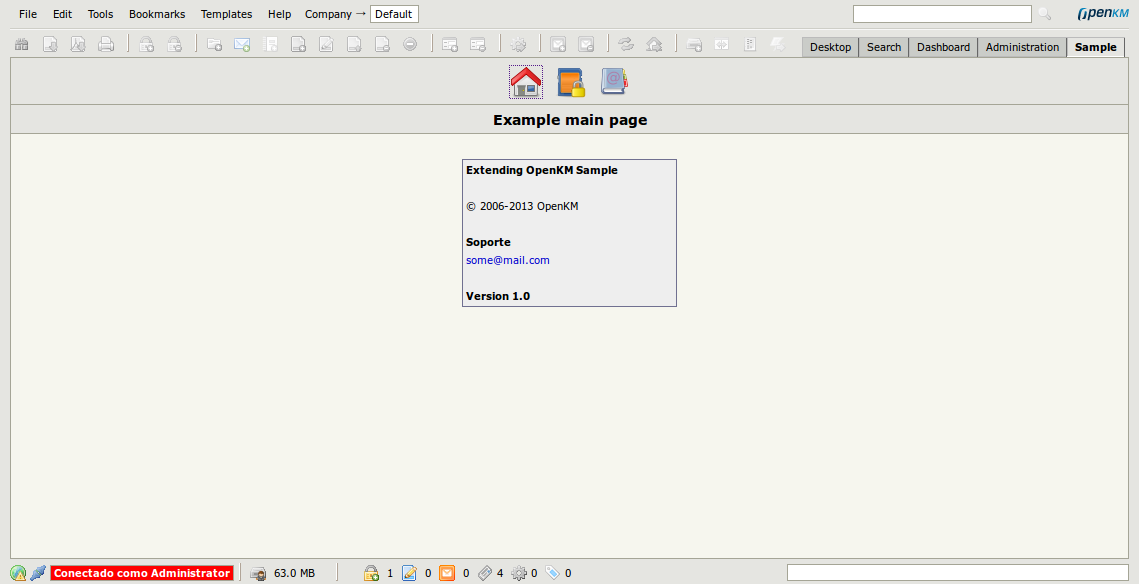Image resolution: width=1139 pixels, height=584 pixels.
Task: Click the user quota disk icon
Action: (x=258, y=573)
